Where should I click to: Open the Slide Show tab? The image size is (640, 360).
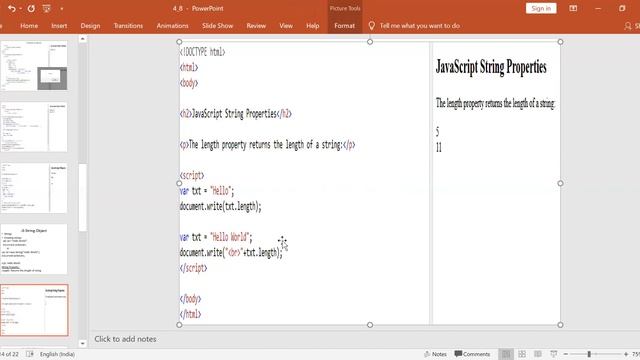[218, 25]
